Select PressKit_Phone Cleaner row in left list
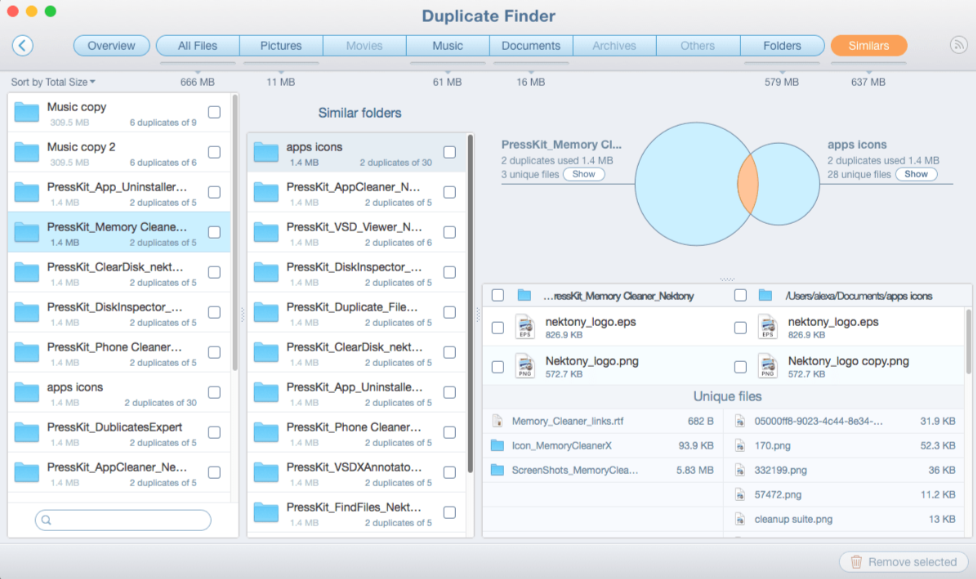Viewport: 976px width, 579px height. coord(119,352)
